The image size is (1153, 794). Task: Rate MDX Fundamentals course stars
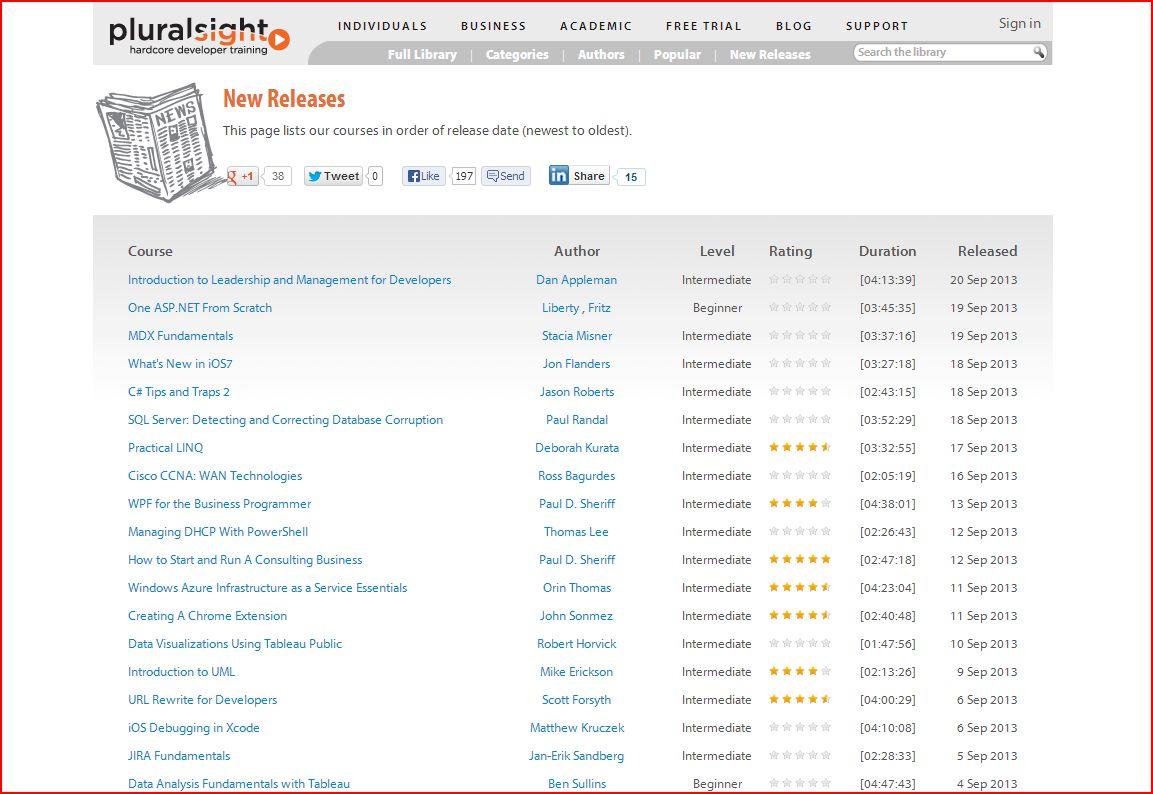(x=800, y=335)
